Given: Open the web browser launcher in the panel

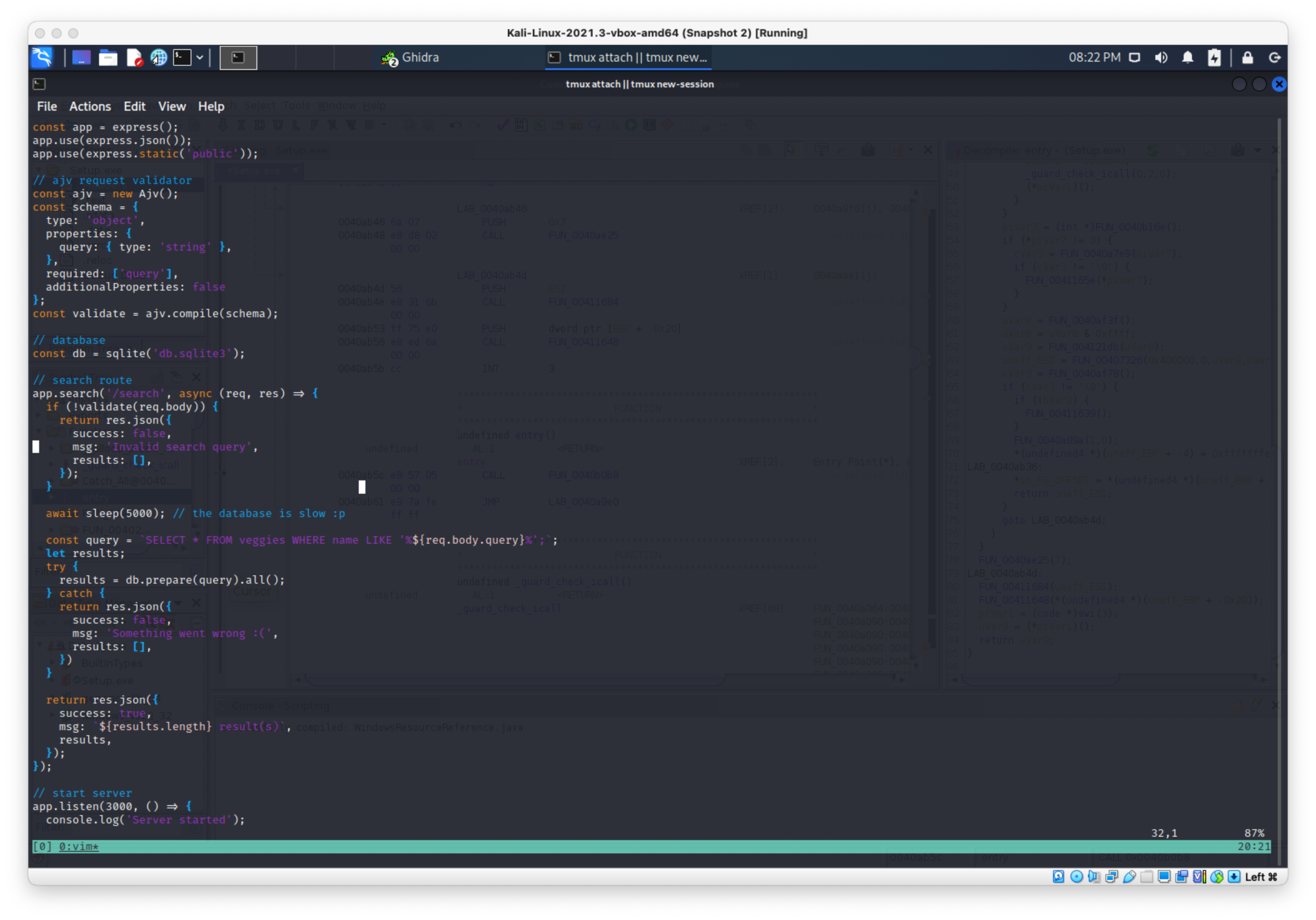Looking at the screenshot, I should [159, 57].
